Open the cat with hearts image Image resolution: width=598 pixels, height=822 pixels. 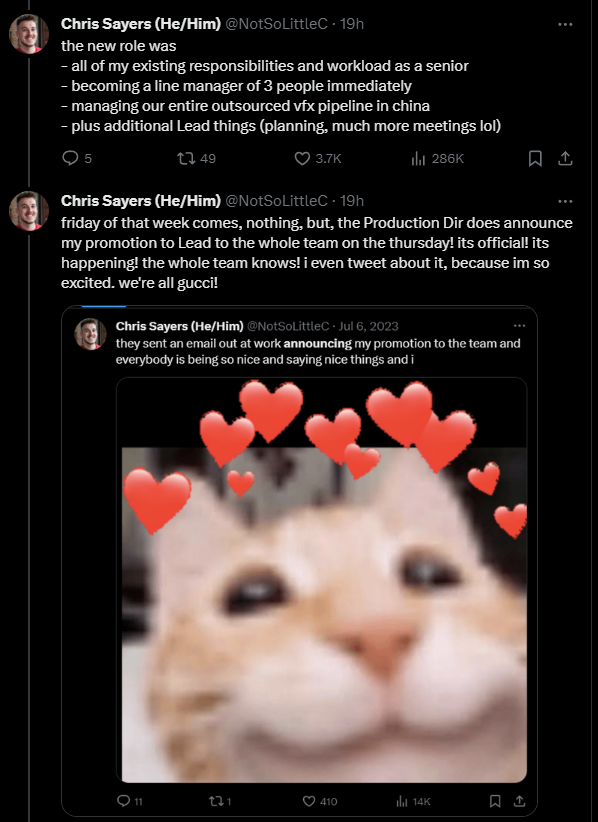click(321, 580)
